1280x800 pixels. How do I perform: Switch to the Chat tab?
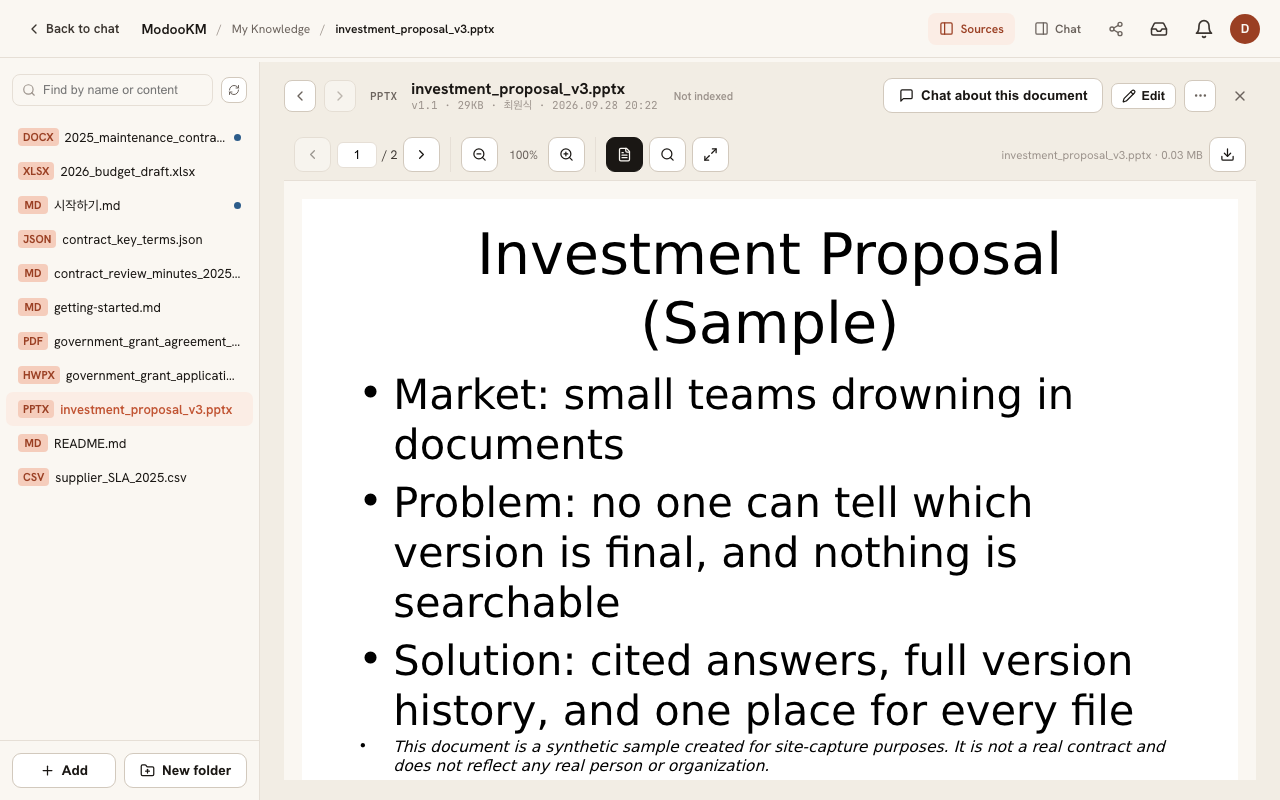click(1058, 29)
